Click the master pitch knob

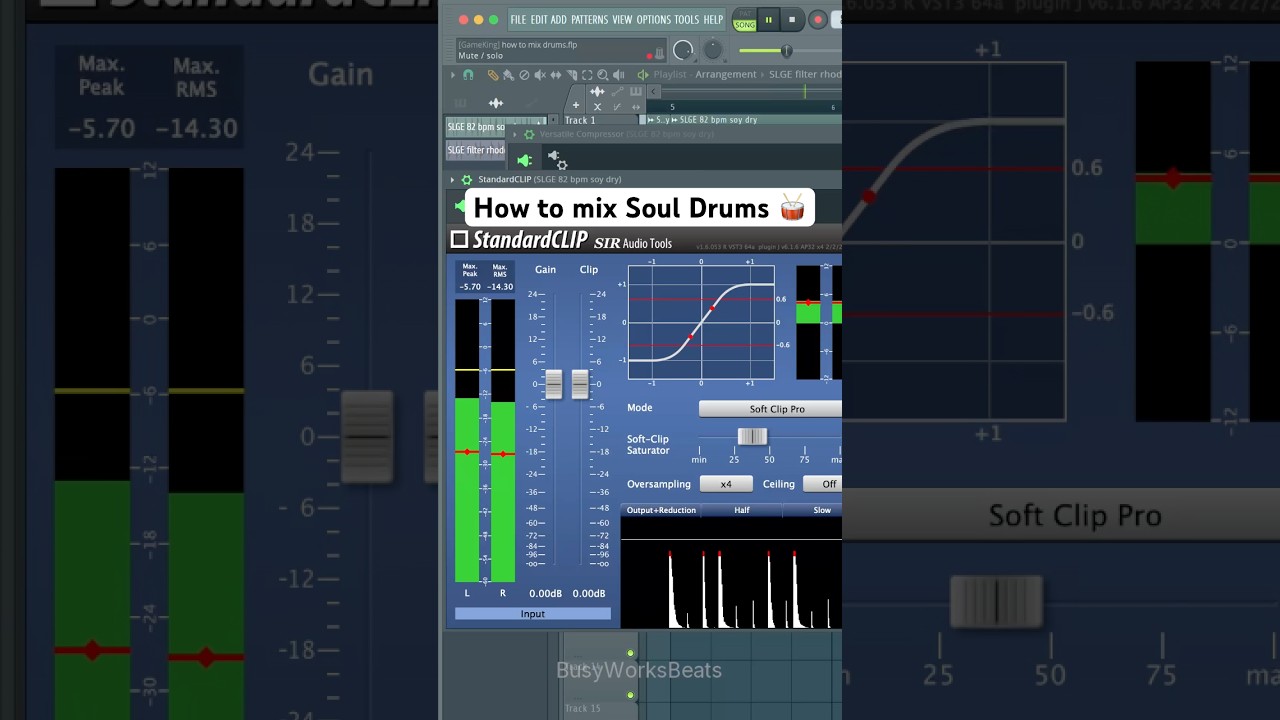[713, 49]
